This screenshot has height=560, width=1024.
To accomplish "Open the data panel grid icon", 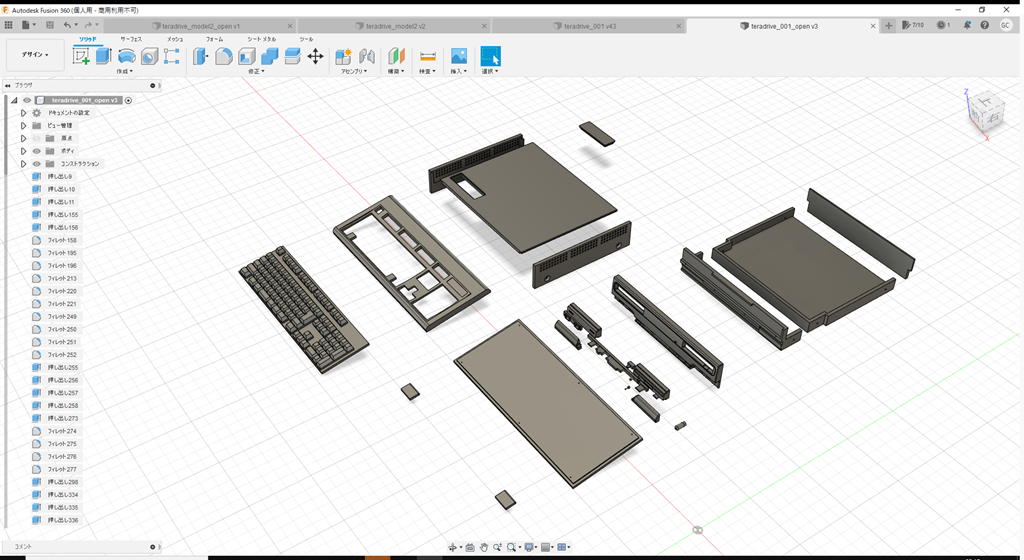I will point(9,25).
